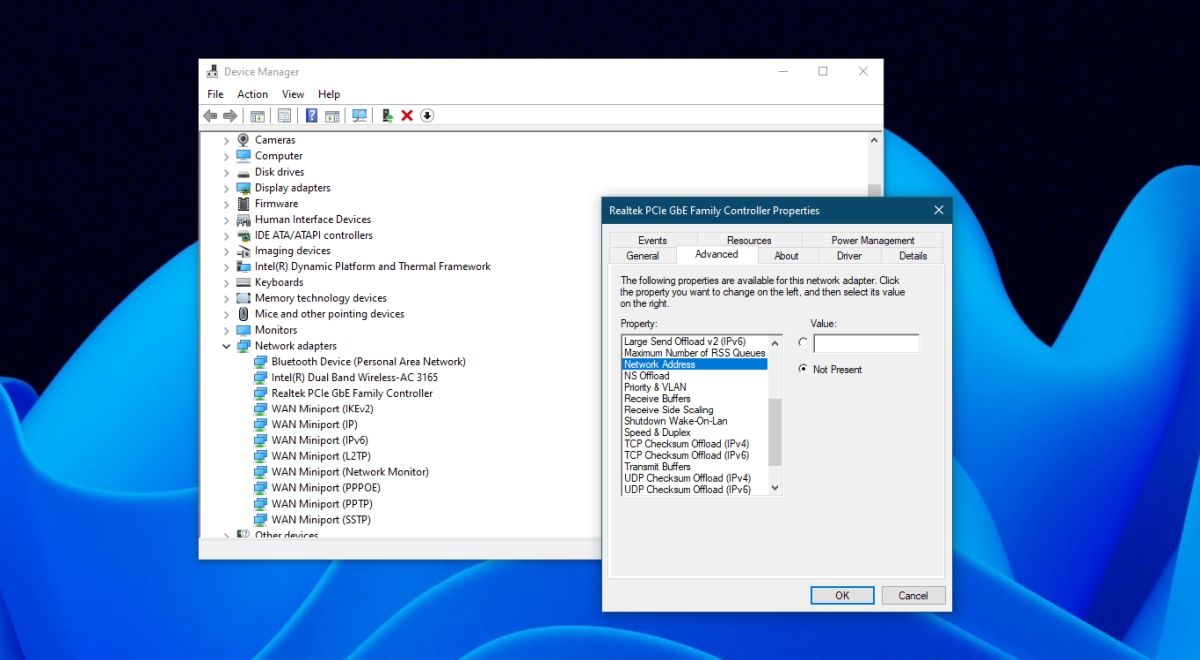Click the Update driver green arrow icon
1200x660 pixels.
coord(387,116)
